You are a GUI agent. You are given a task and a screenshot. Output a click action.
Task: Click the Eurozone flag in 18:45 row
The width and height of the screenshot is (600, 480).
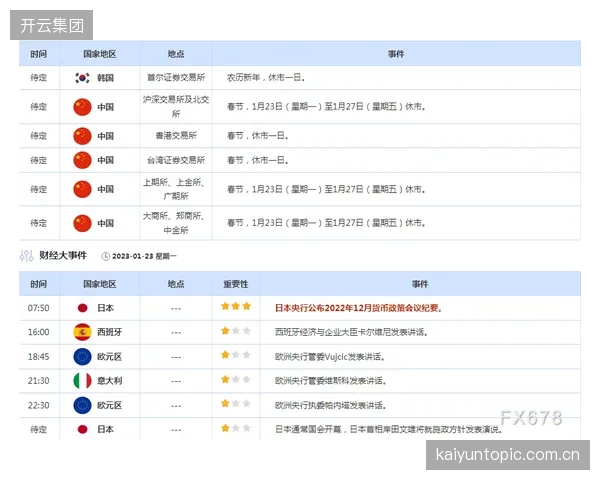82,357
